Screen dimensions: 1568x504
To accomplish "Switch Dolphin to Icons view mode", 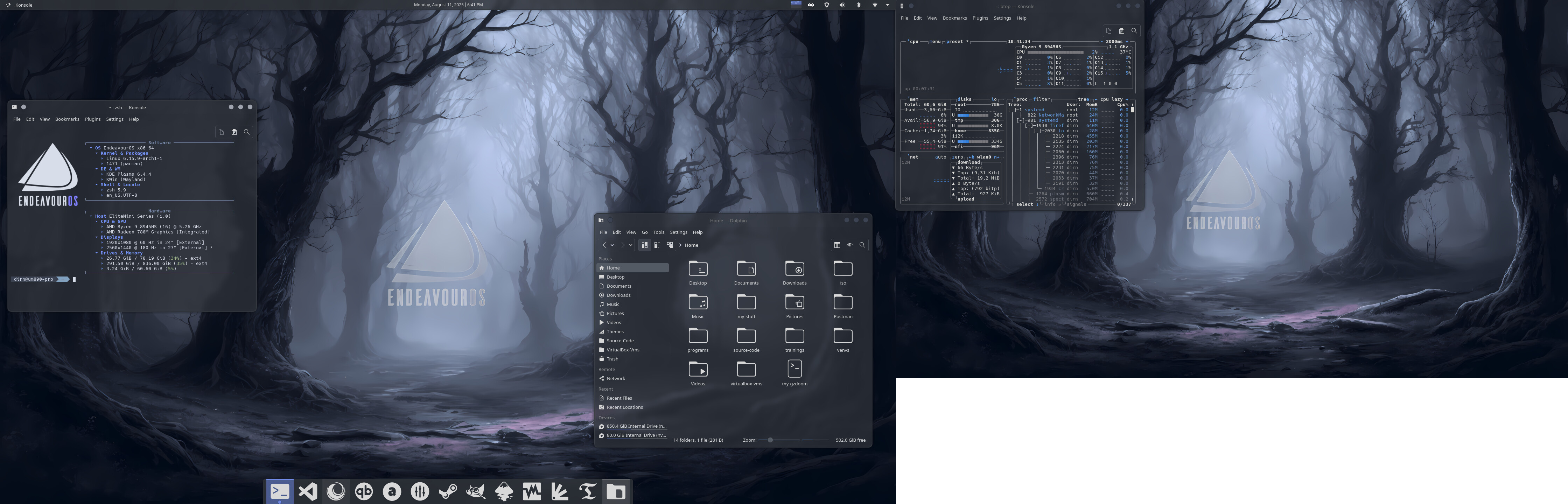I will coord(645,245).
